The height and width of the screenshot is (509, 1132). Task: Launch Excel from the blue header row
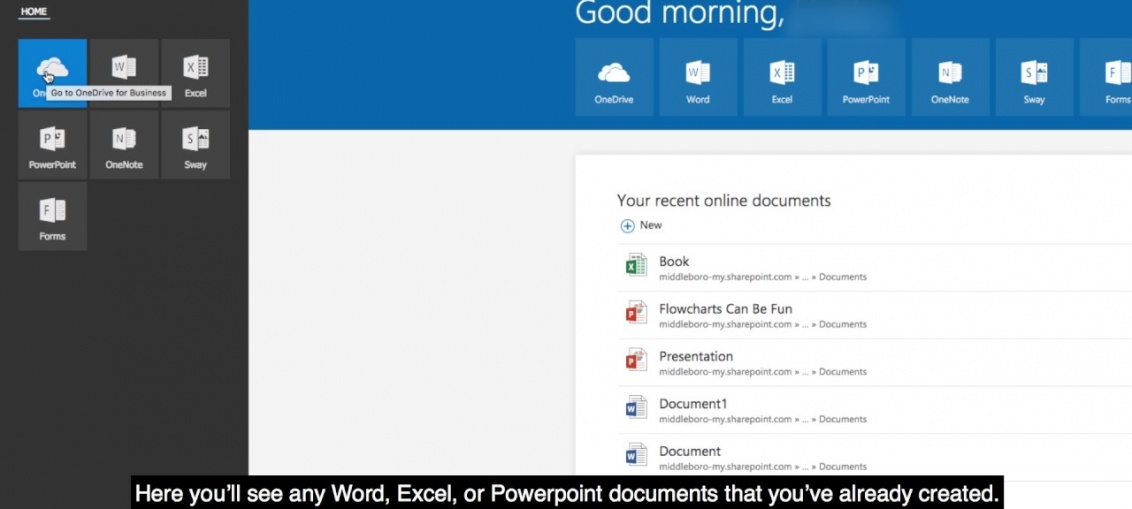point(782,77)
